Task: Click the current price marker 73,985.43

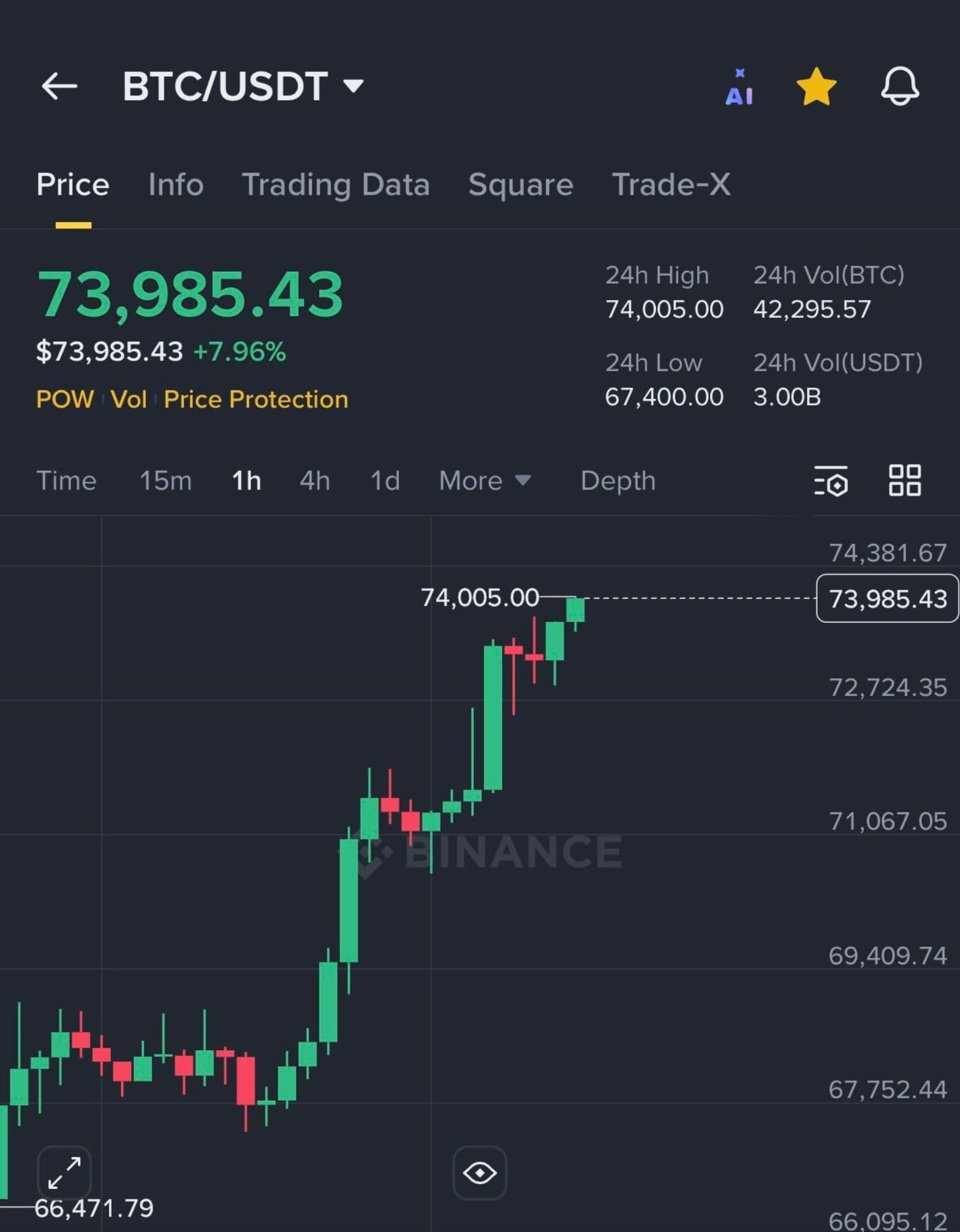Action: 887,598
